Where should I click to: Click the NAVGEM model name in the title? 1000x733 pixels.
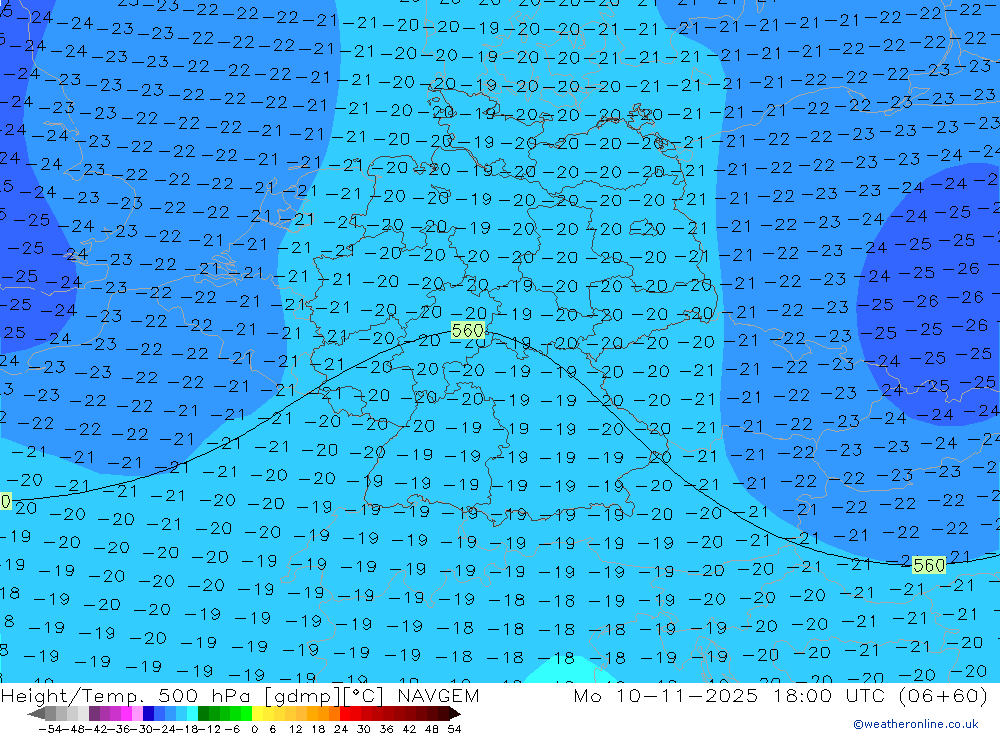(438, 695)
